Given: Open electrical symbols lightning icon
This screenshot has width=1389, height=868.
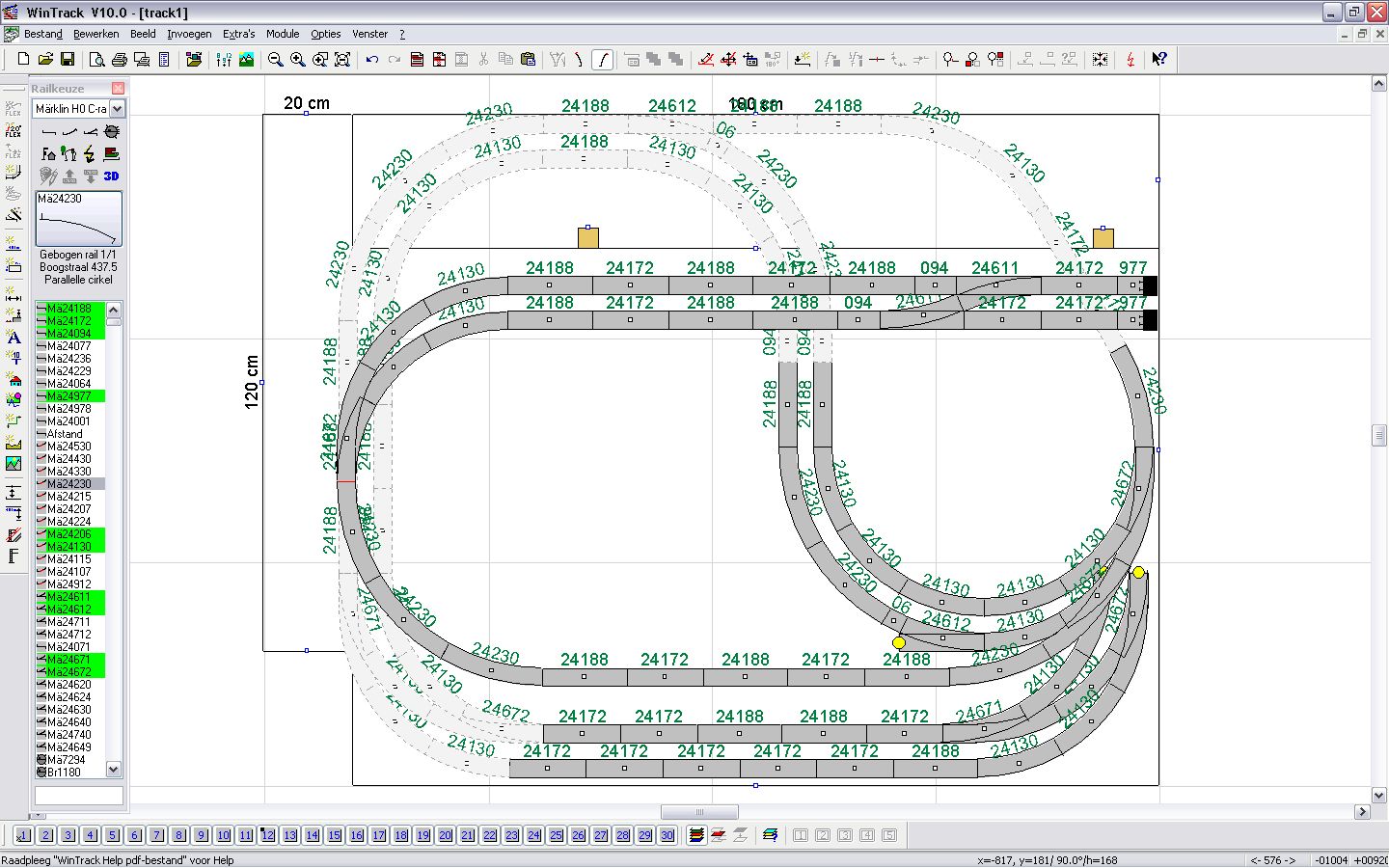Looking at the screenshot, I should [91, 153].
